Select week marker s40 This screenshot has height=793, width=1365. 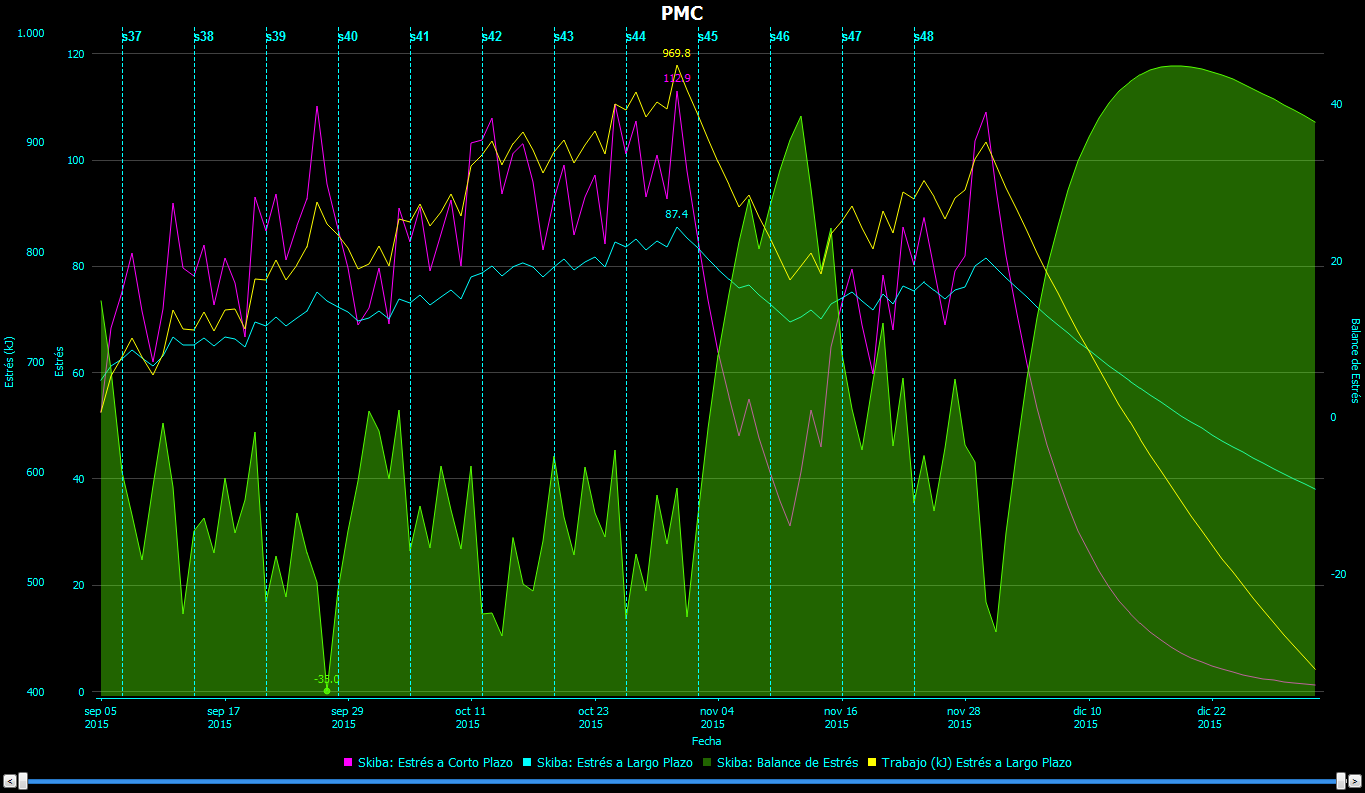pos(347,36)
